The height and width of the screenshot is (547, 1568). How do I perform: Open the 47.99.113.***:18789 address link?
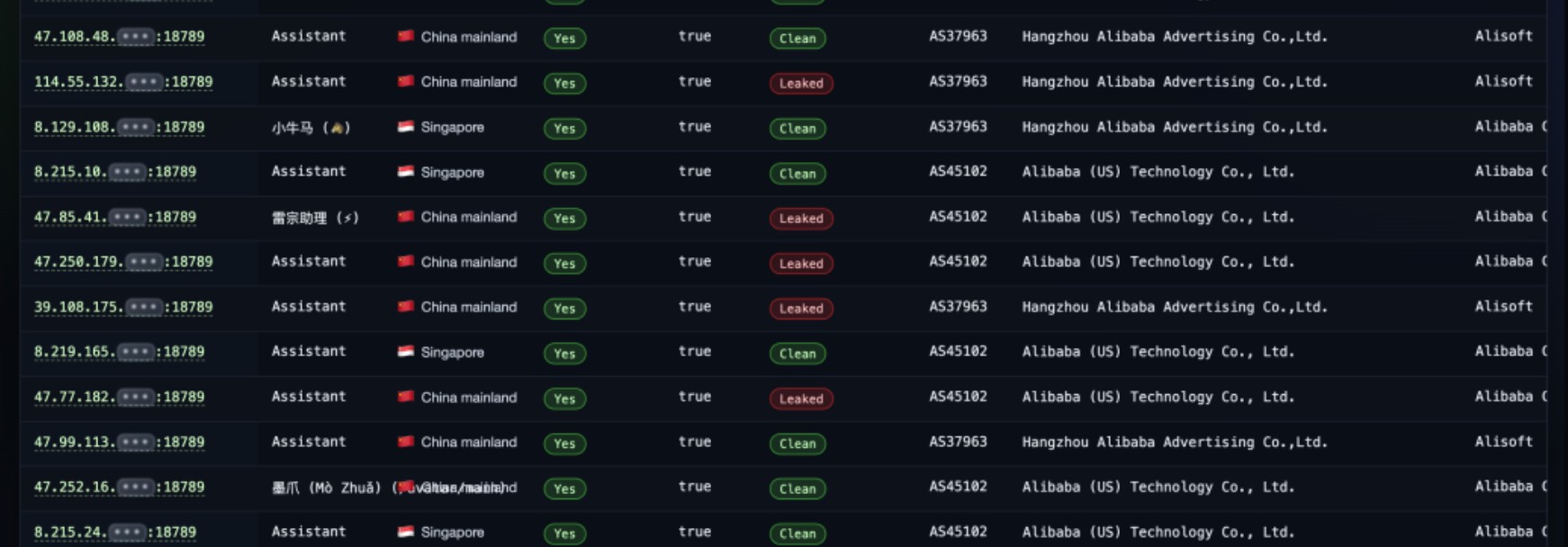[119, 442]
